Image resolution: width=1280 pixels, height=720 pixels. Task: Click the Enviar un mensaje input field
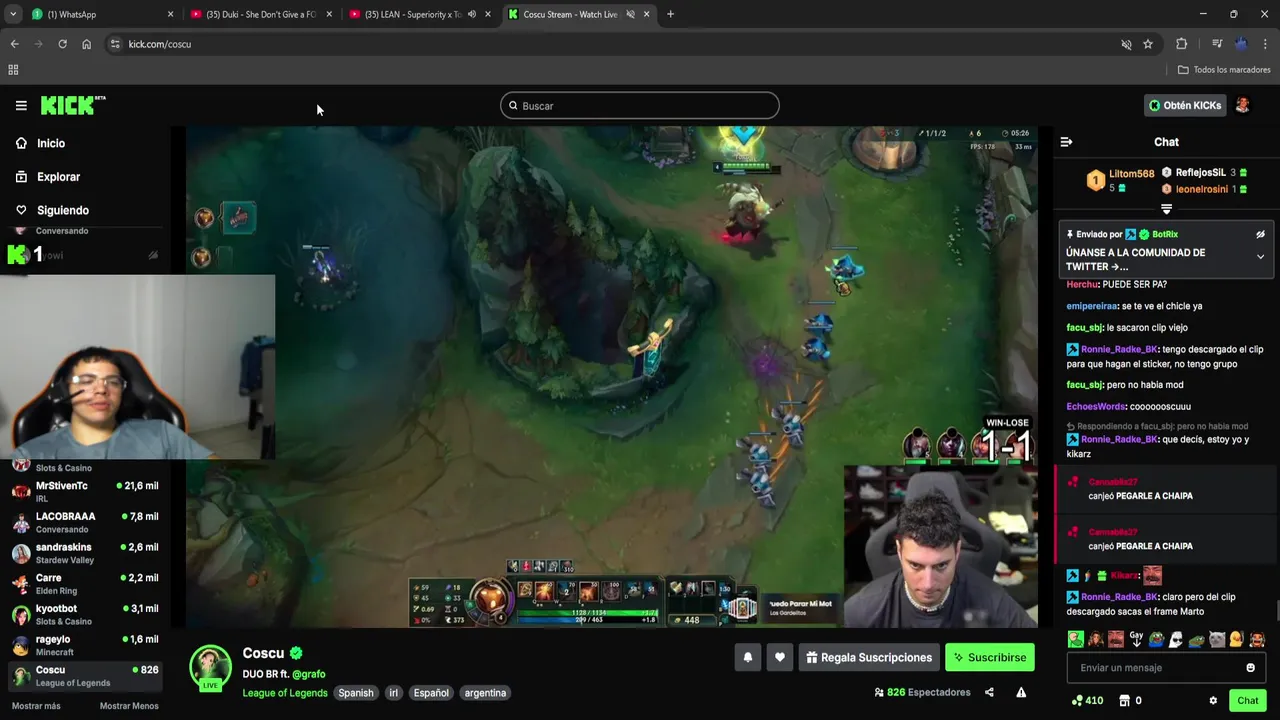[x=1165, y=668]
